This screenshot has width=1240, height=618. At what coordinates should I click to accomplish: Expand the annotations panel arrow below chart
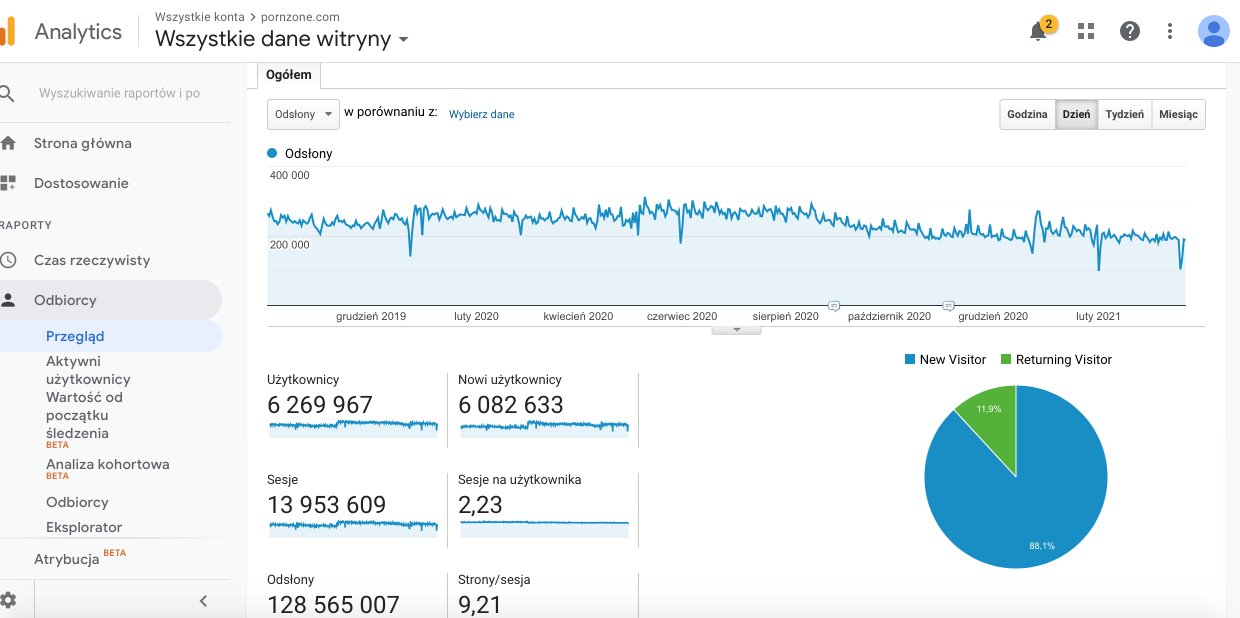[737, 329]
